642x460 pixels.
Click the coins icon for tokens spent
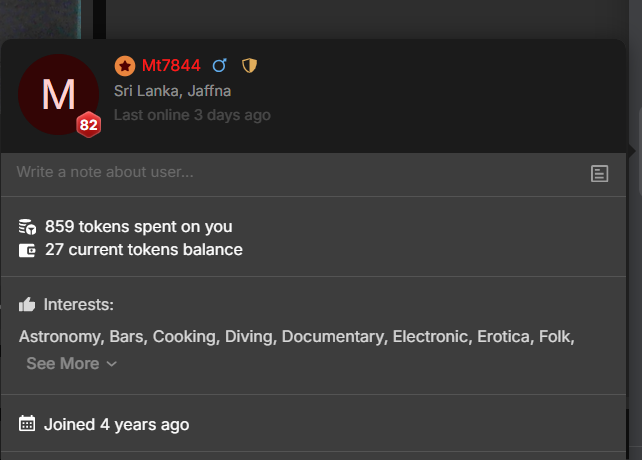click(x=27, y=227)
